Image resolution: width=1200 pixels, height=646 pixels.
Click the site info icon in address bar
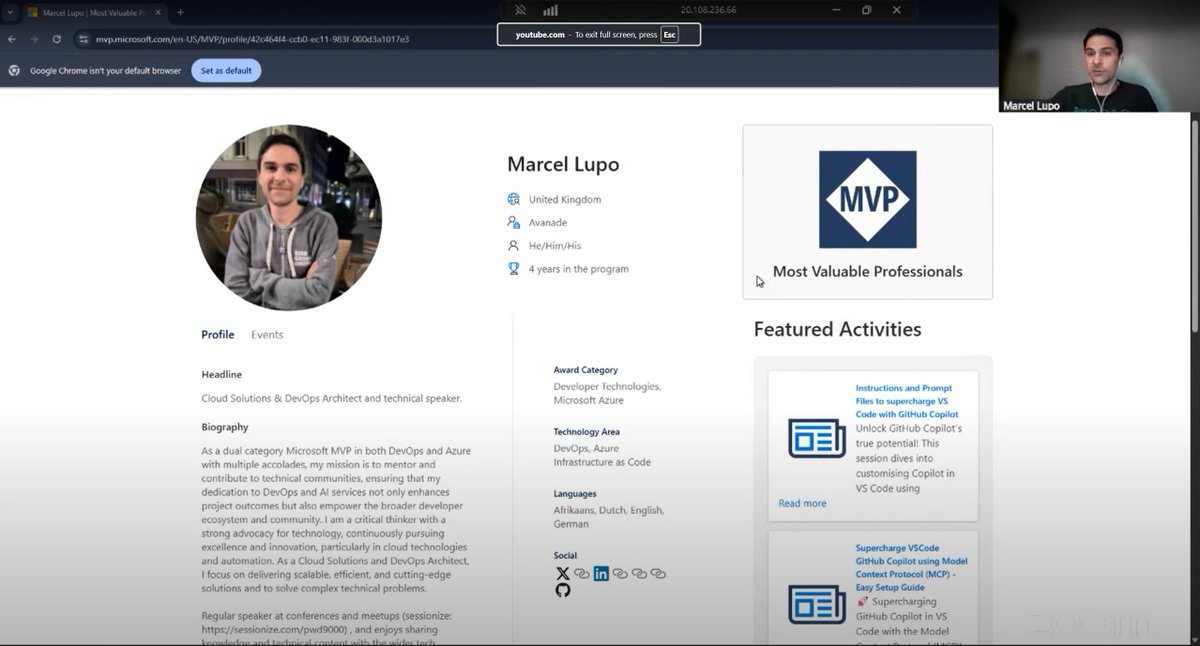(84, 39)
